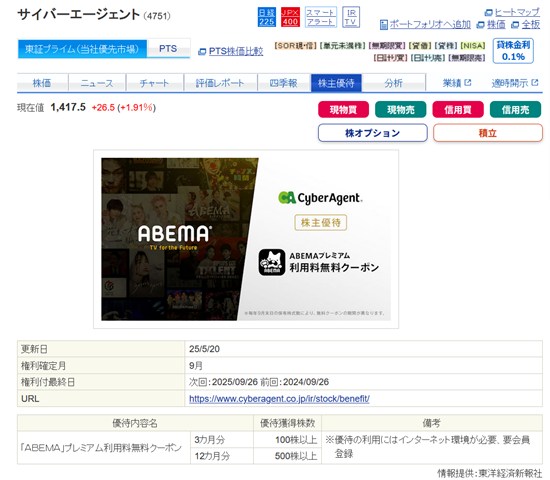Viewport: 550px width, 480px height.
Task: Open the 評価レポート tab
Action: click(x=220, y=83)
